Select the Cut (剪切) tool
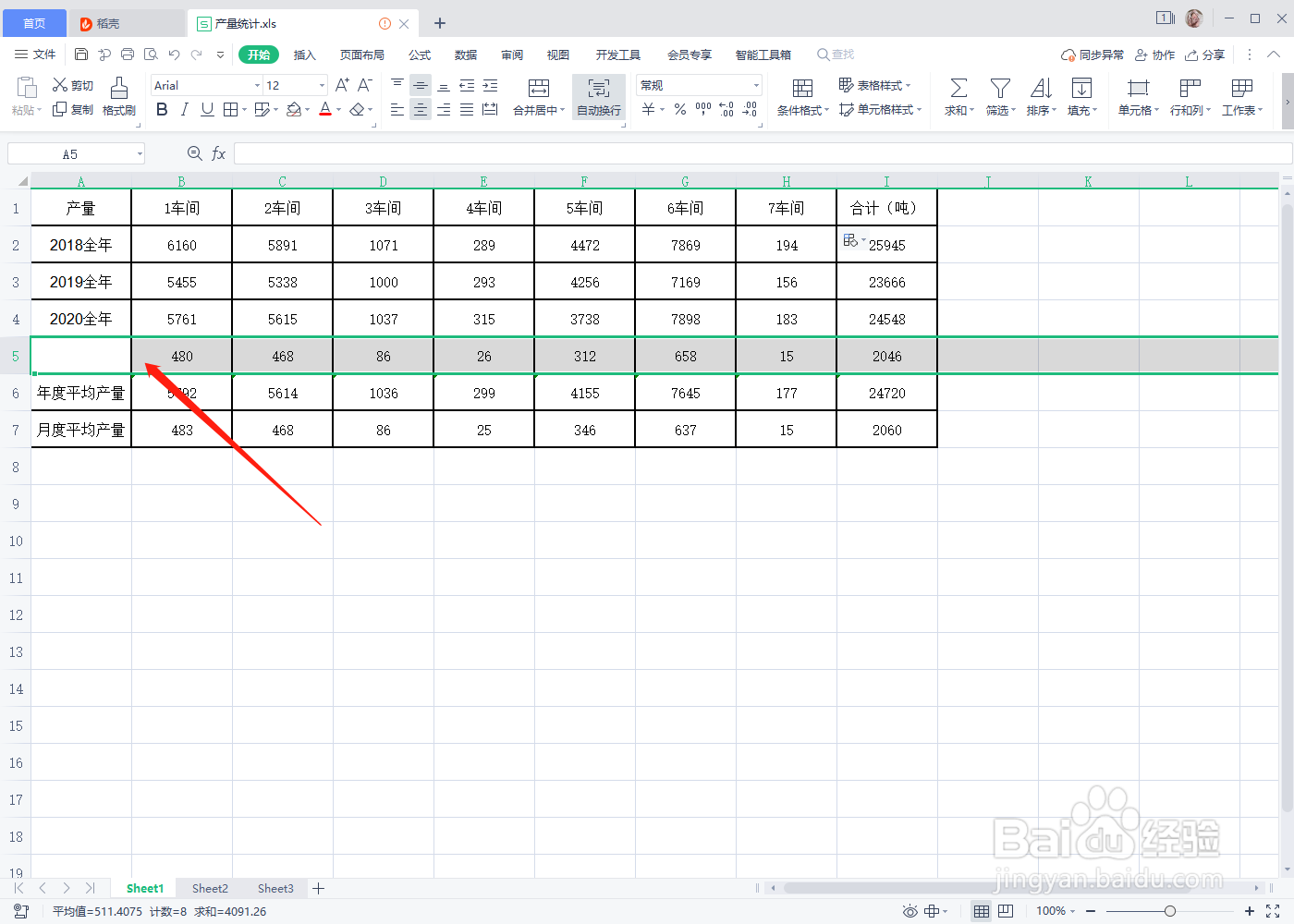1294x924 pixels. click(x=72, y=85)
